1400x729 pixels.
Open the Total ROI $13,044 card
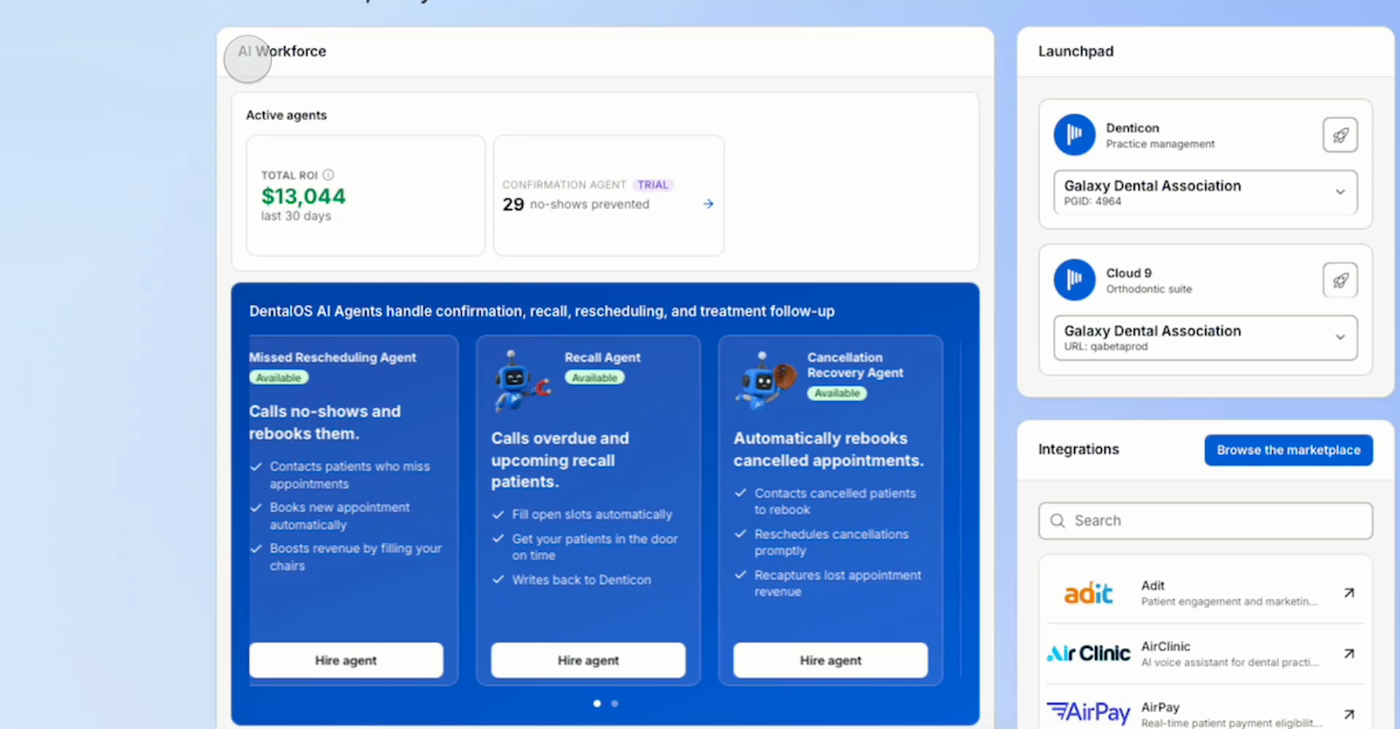coord(365,196)
